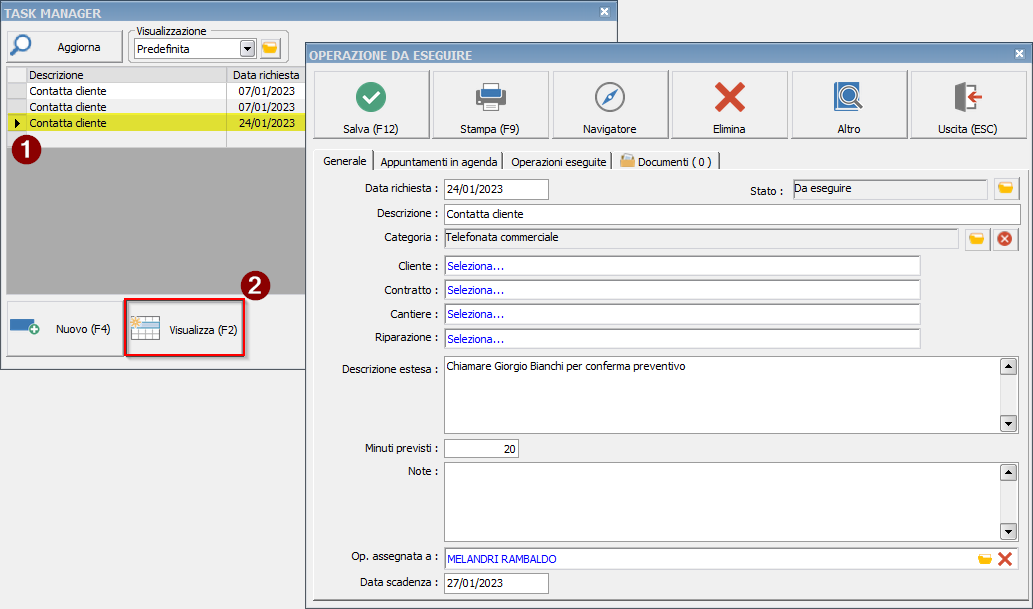Open the folder icon beside Categoria field

977,239
